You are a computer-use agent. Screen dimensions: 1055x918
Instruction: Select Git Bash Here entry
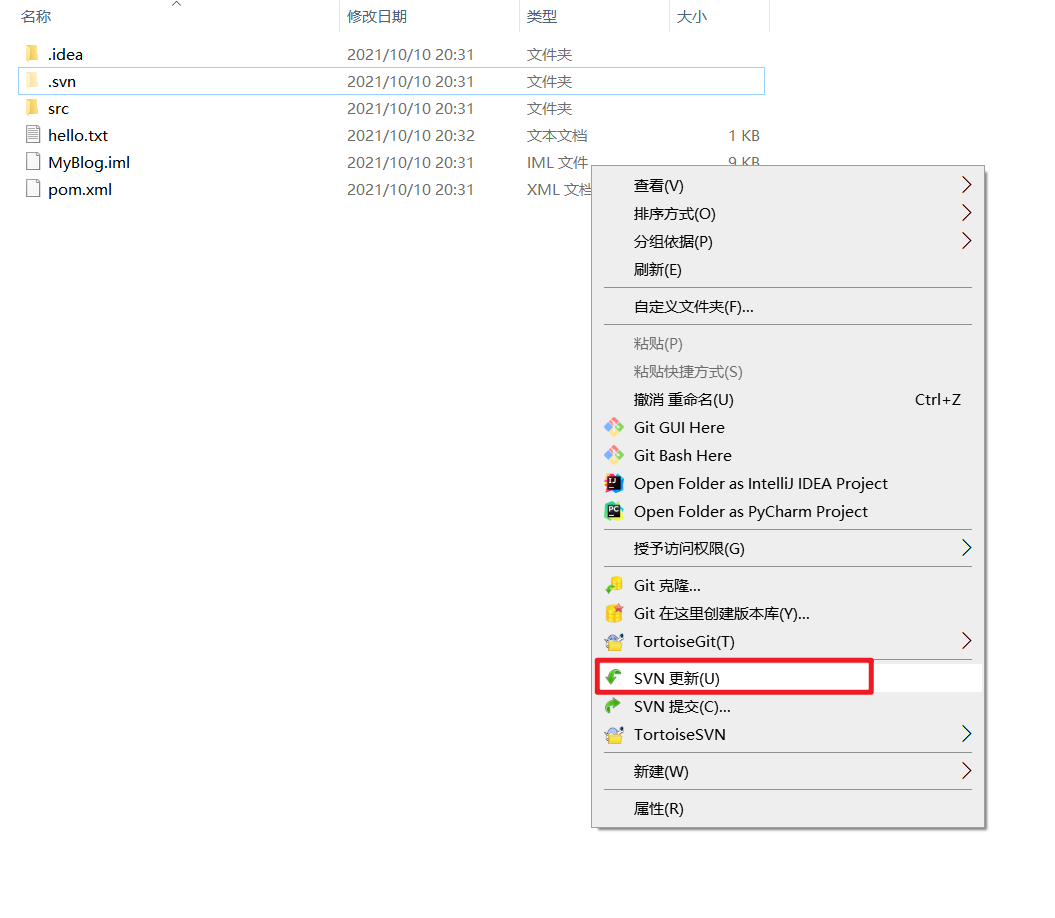(x=788, y=456)
